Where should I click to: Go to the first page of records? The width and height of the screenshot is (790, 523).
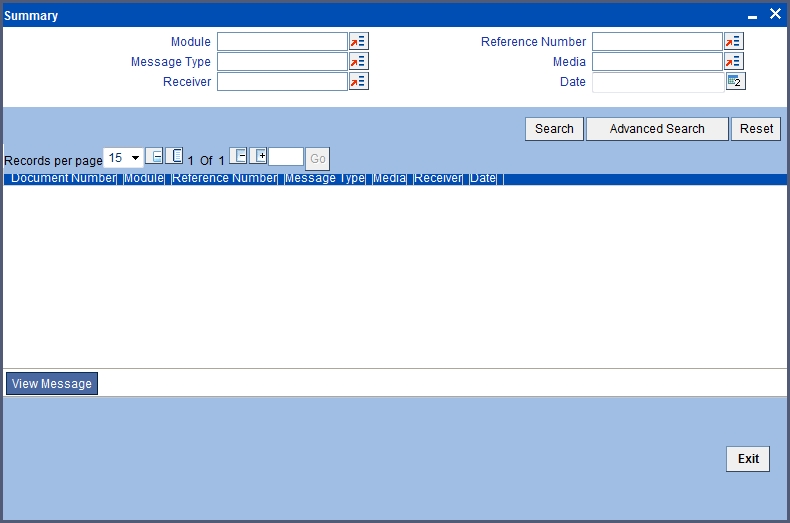click(x=154, y=156)
